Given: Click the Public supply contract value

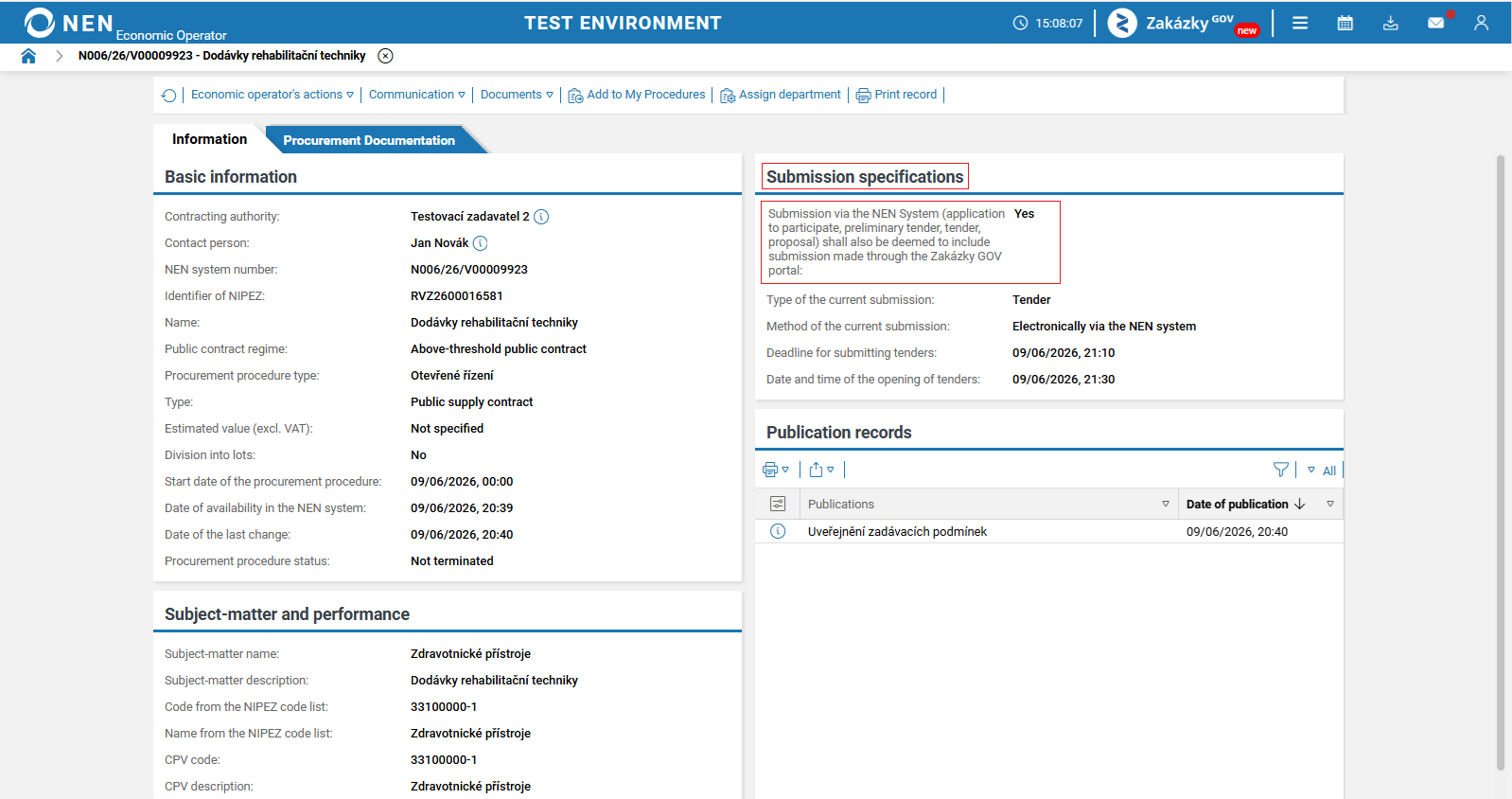Looking at the screenshot, I should click(x=472, y=402).
